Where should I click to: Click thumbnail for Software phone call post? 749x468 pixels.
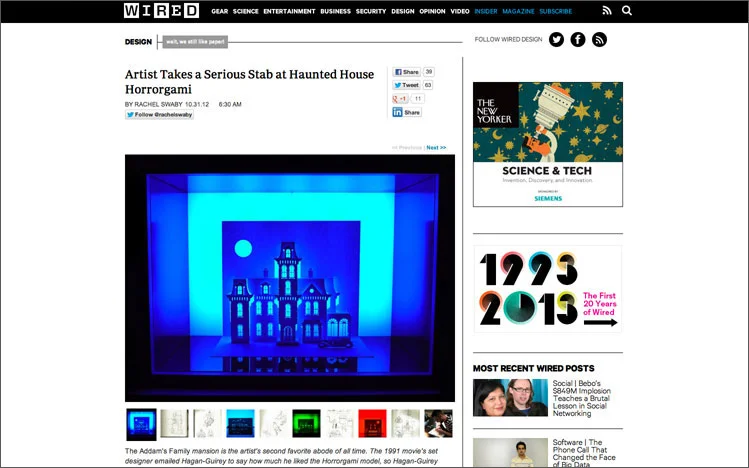point(510,453)
